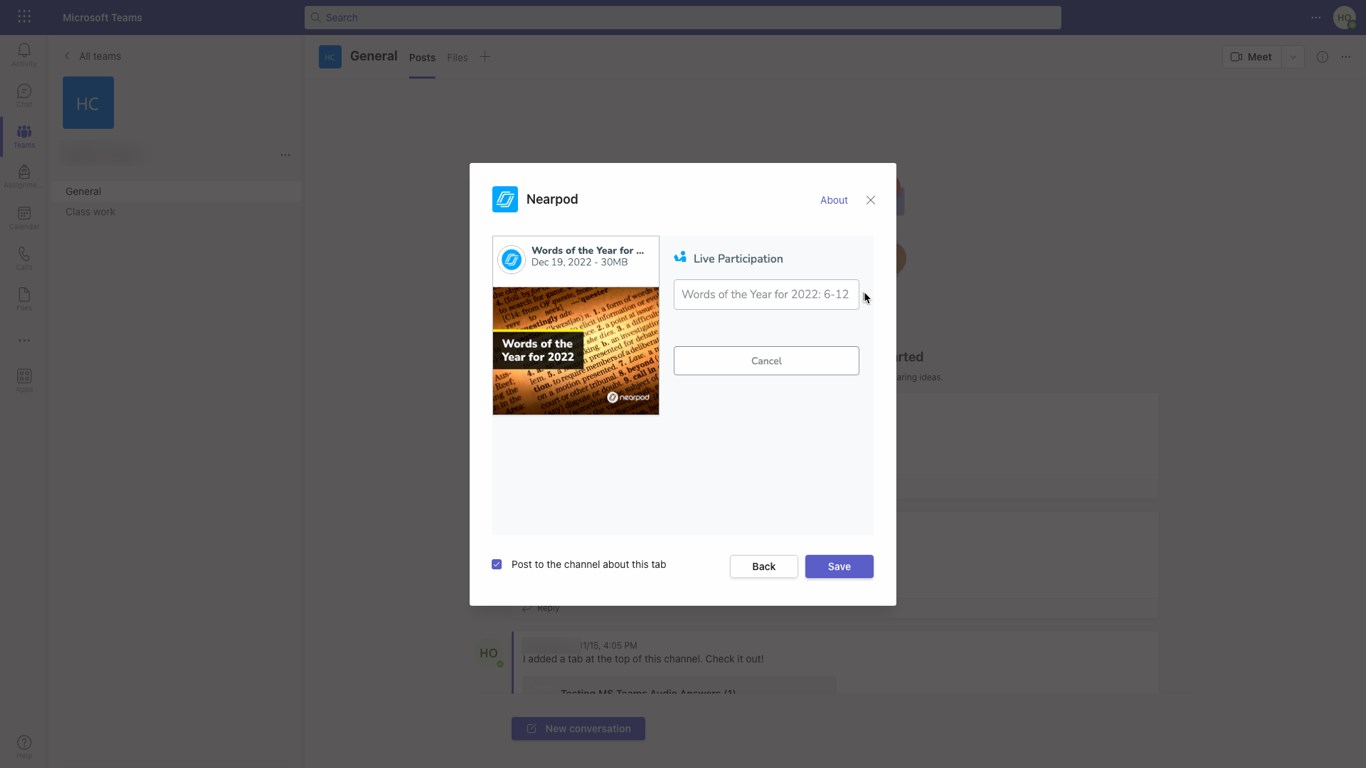Click the Nearpod lesson badge icon
Image resolution: width=1366 pixels, height=768 pixels.
511,259
